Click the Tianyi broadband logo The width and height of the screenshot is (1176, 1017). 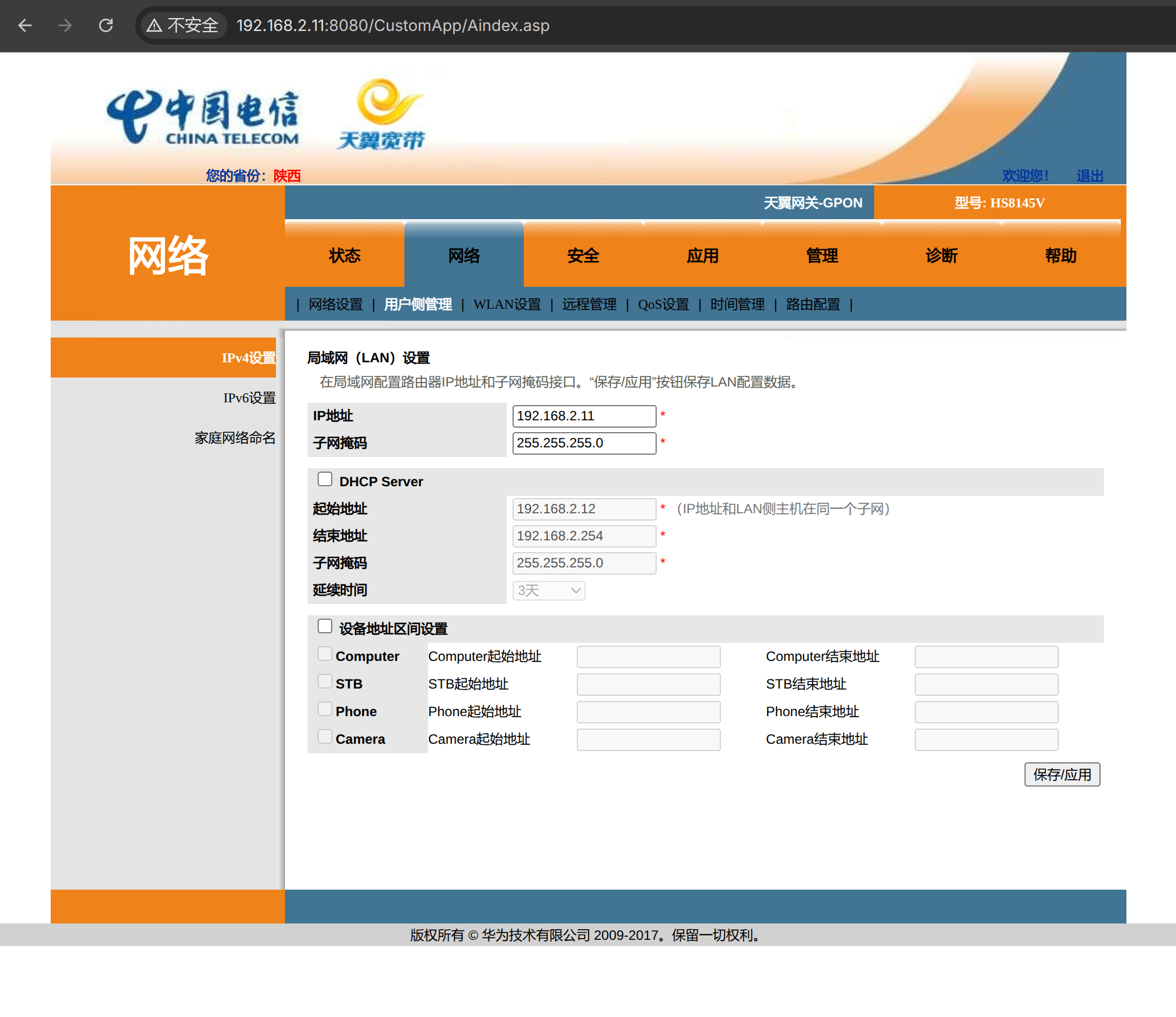tap(381, 114)
